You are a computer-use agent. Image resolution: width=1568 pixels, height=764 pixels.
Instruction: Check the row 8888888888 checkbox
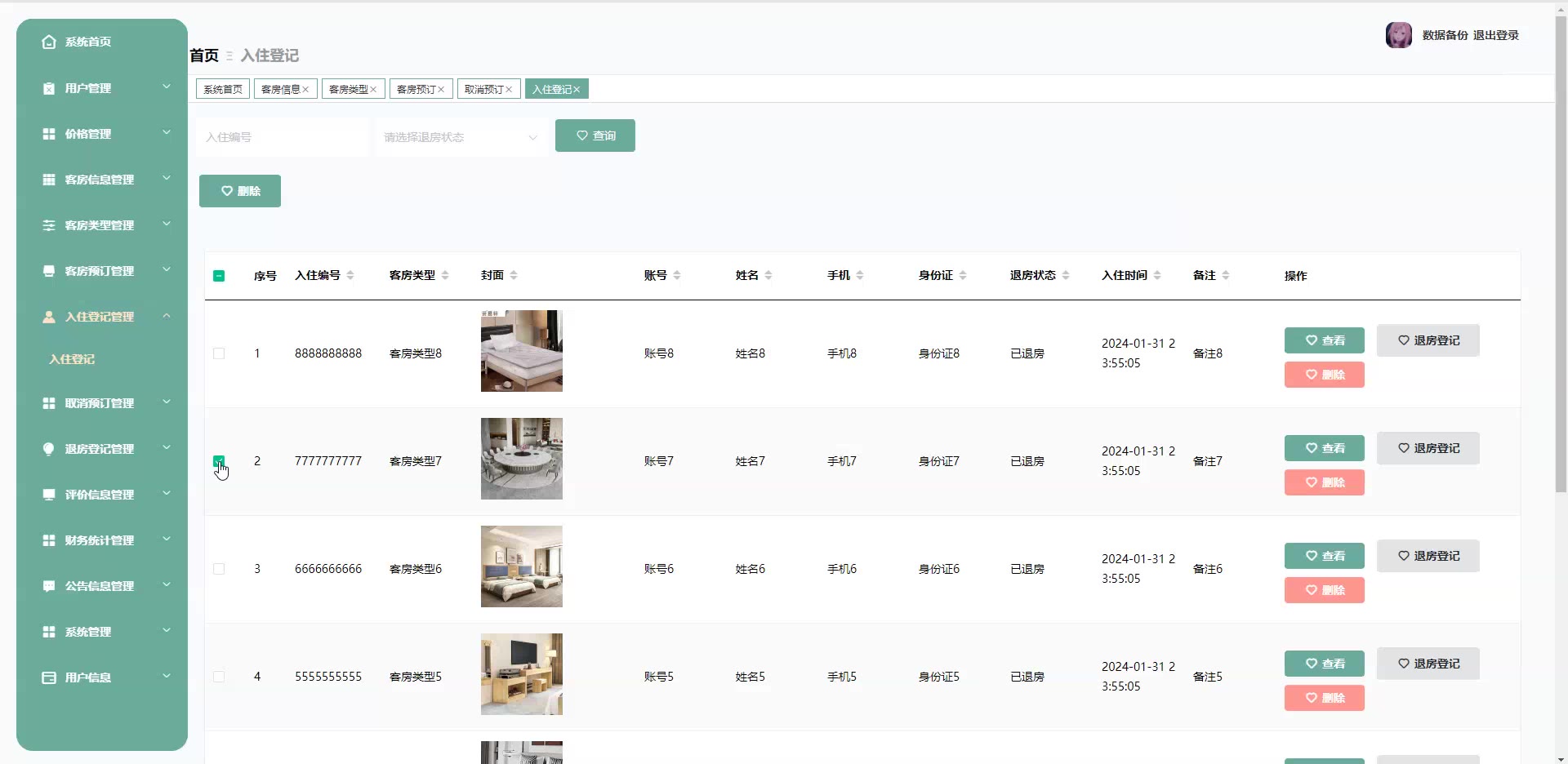pyautogui.click(x=219, y=353)
